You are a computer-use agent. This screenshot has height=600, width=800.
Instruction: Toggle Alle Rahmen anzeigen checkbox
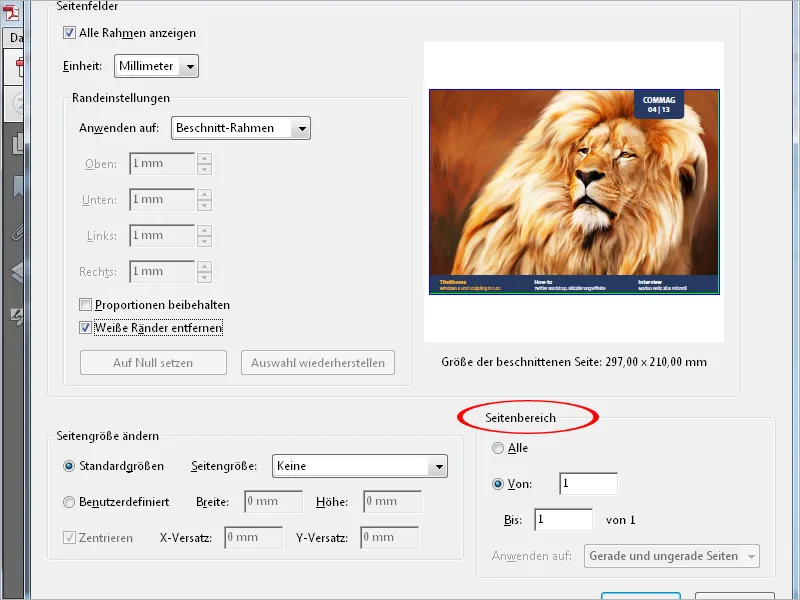69,33
